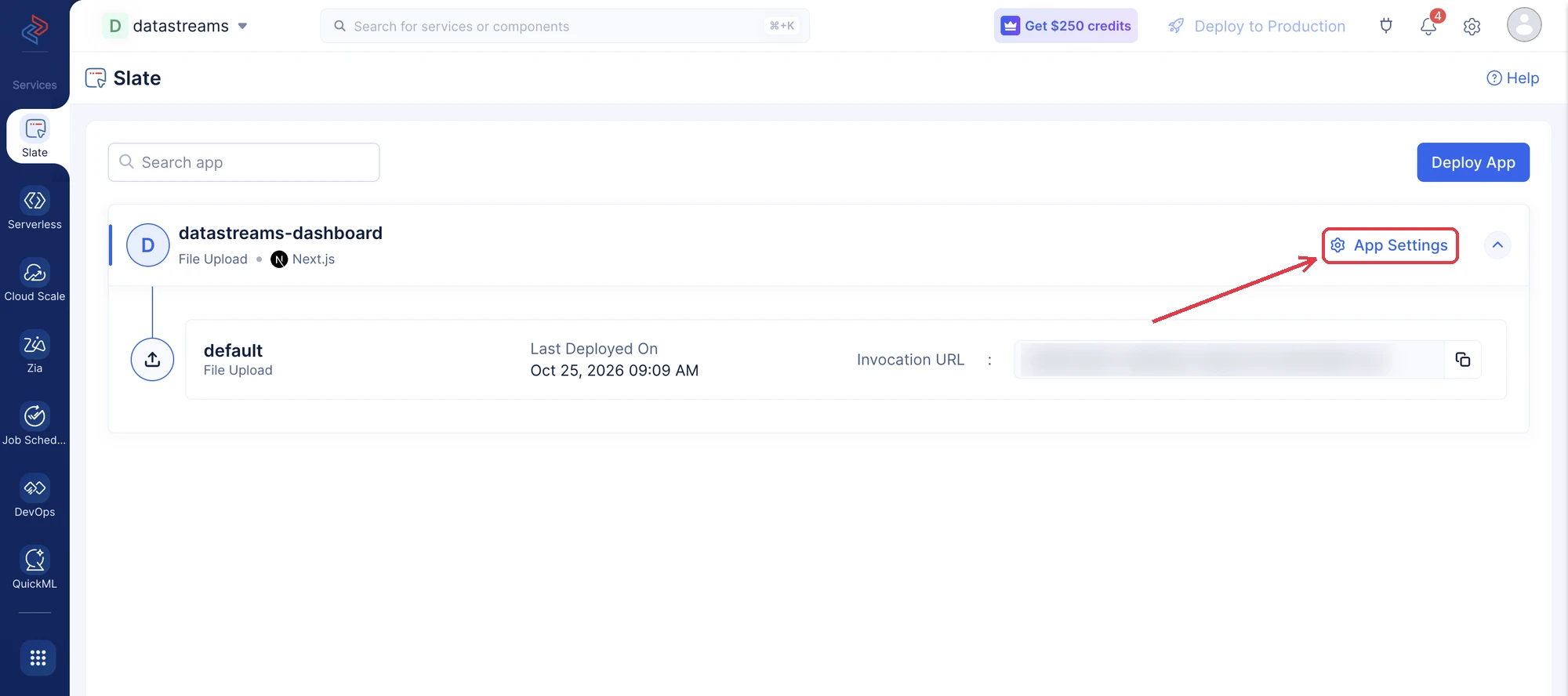Click the Deploy App button
Viewport: 1568px width, 696px height.
[1473, 162]
